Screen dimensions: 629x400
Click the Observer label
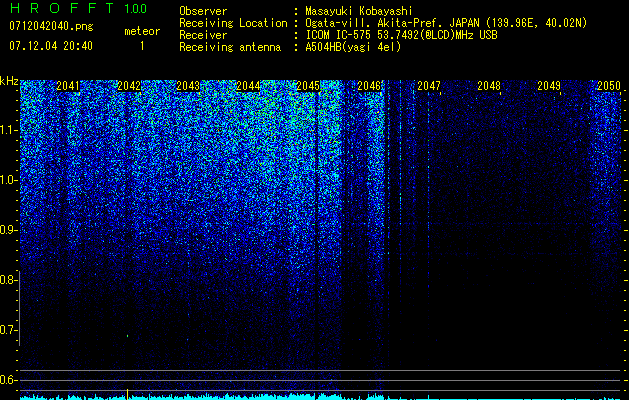coord(203,11)
